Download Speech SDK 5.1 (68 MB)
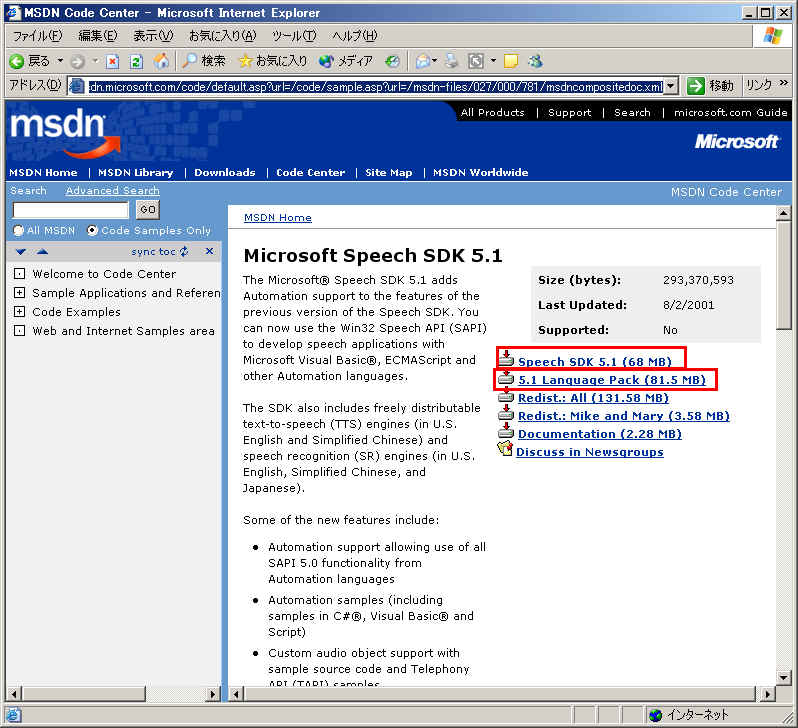The image size is (798, 728). click(x=594, y=362)
